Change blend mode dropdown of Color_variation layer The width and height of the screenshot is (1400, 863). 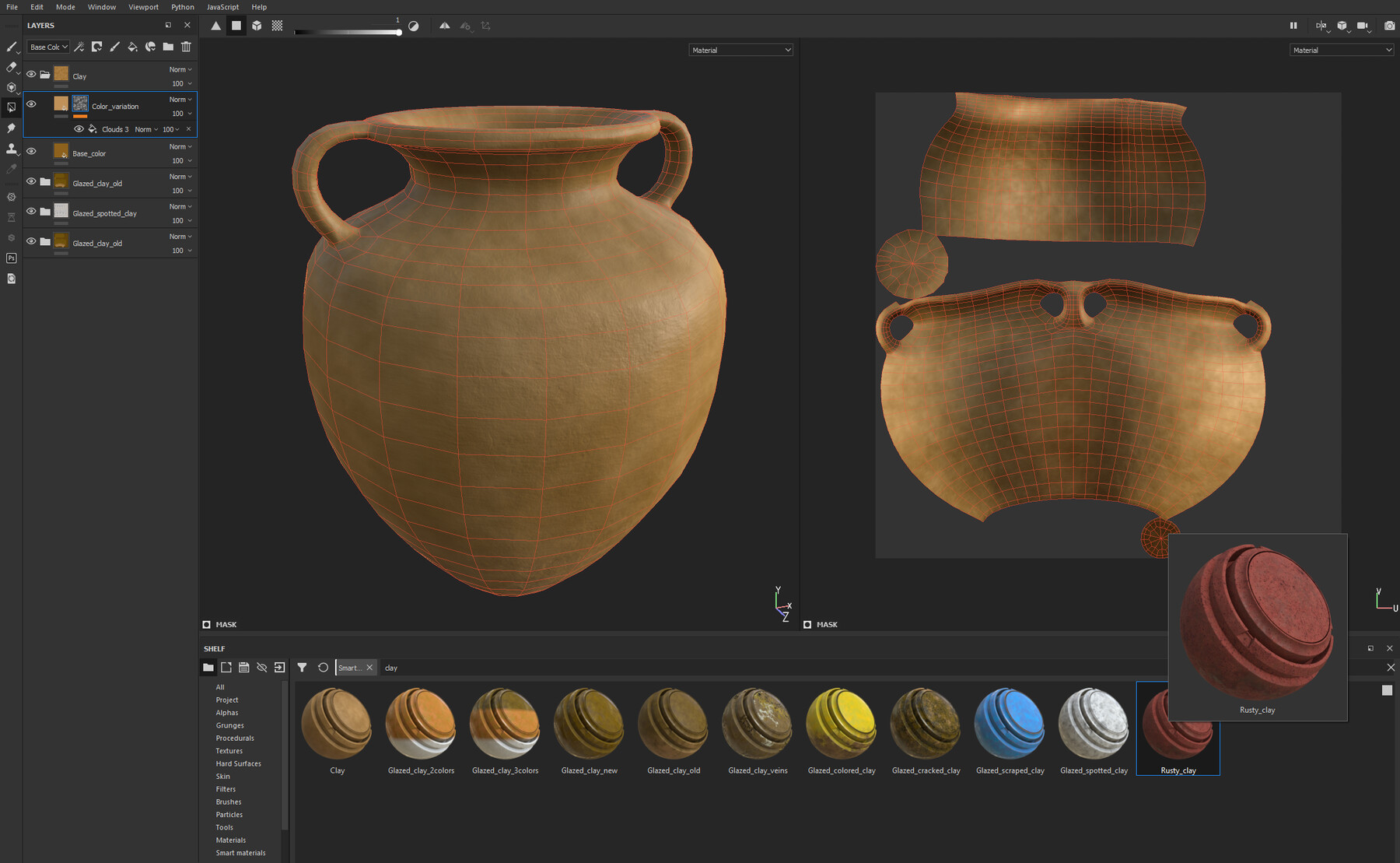click(180, 99)
